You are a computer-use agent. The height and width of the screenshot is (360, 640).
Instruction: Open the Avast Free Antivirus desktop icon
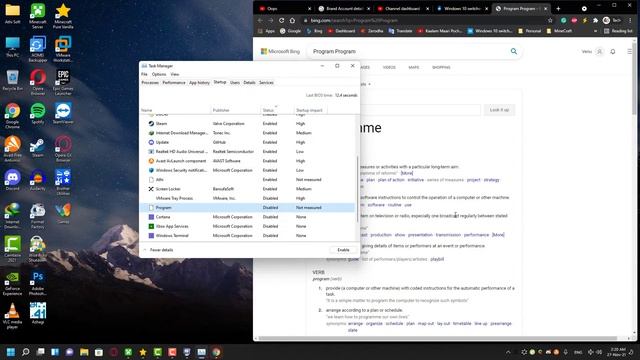click(12, 149)
